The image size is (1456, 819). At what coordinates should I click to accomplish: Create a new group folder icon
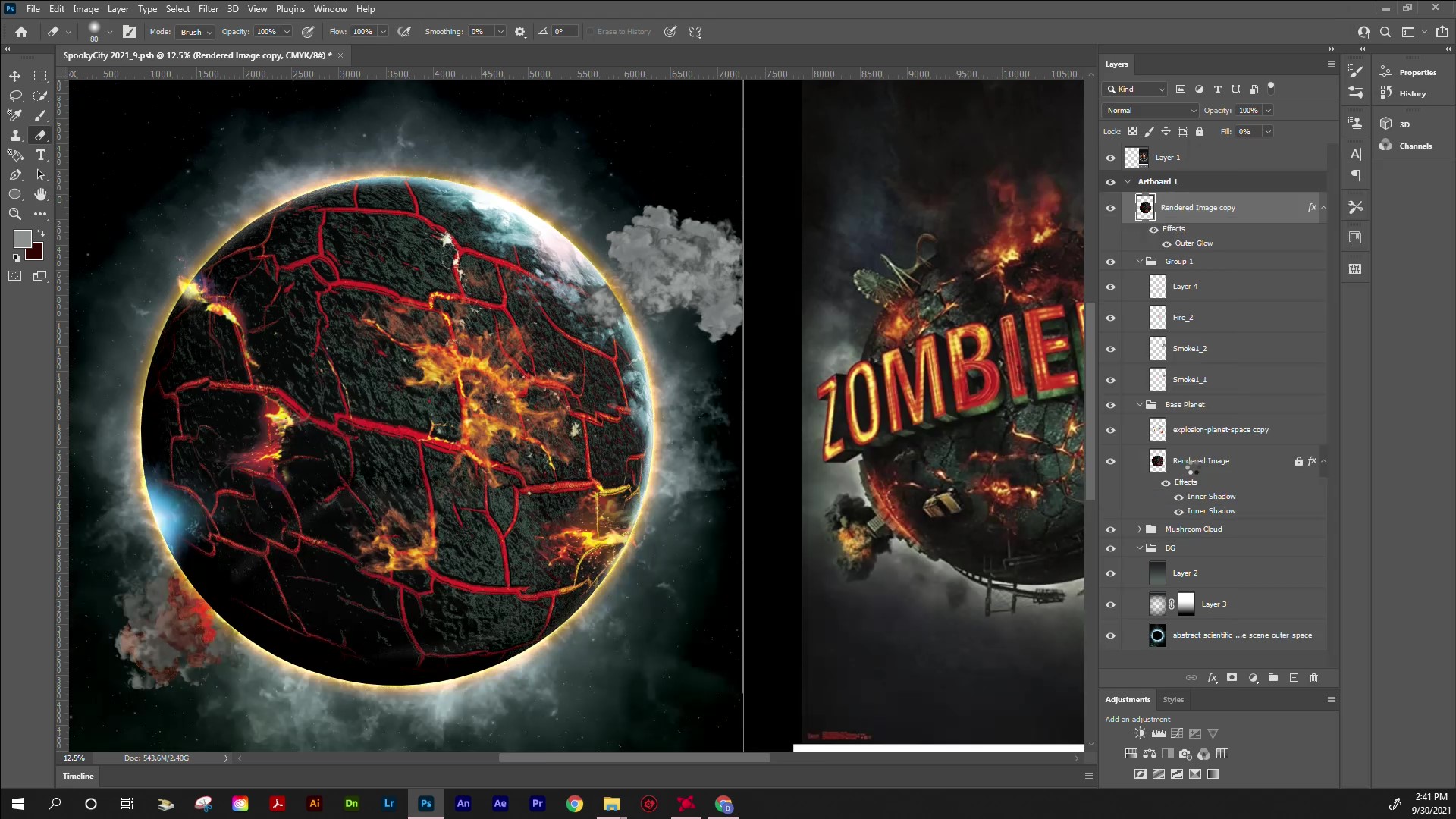1273,678
